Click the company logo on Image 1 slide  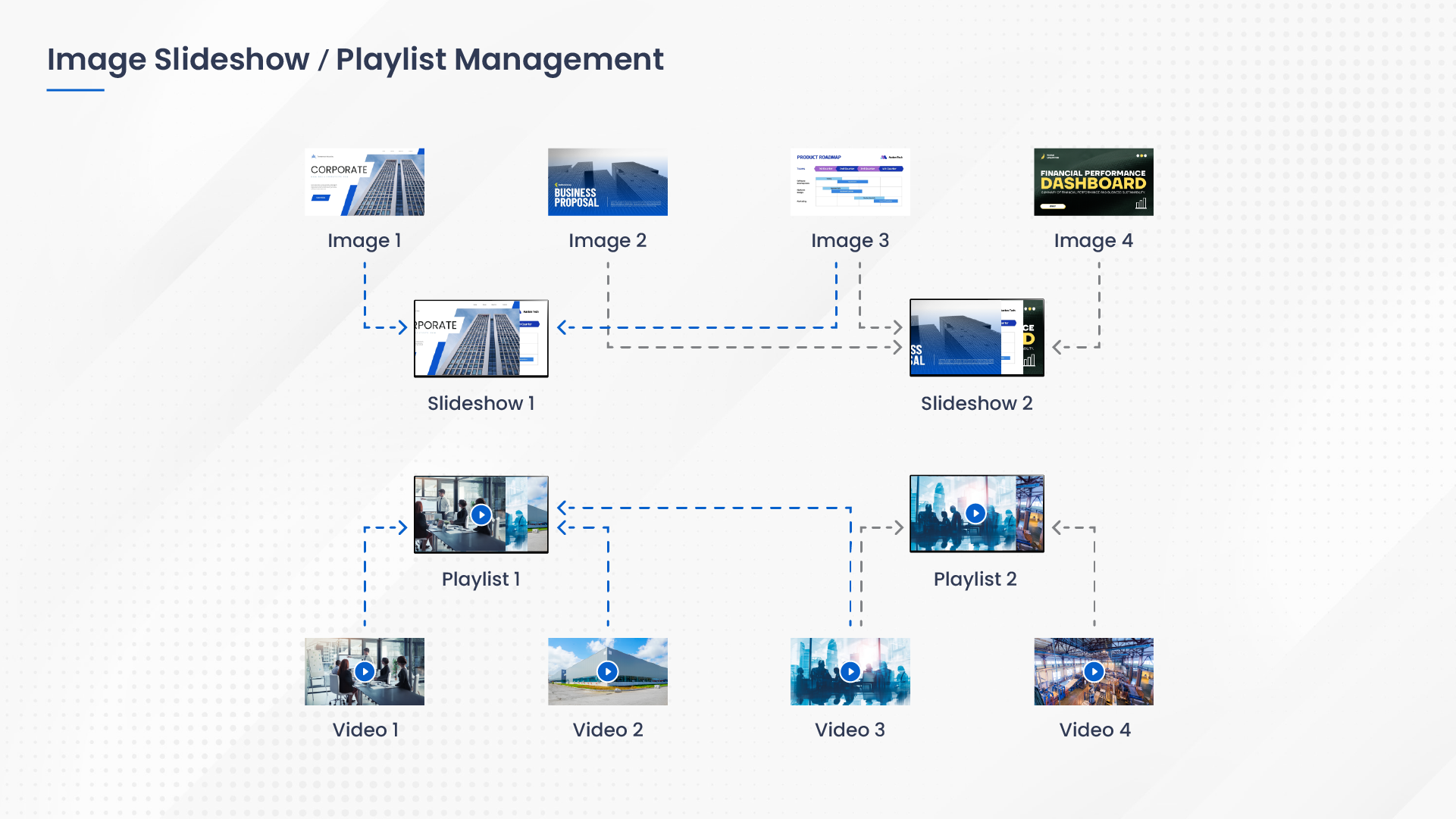click(314, 157)
